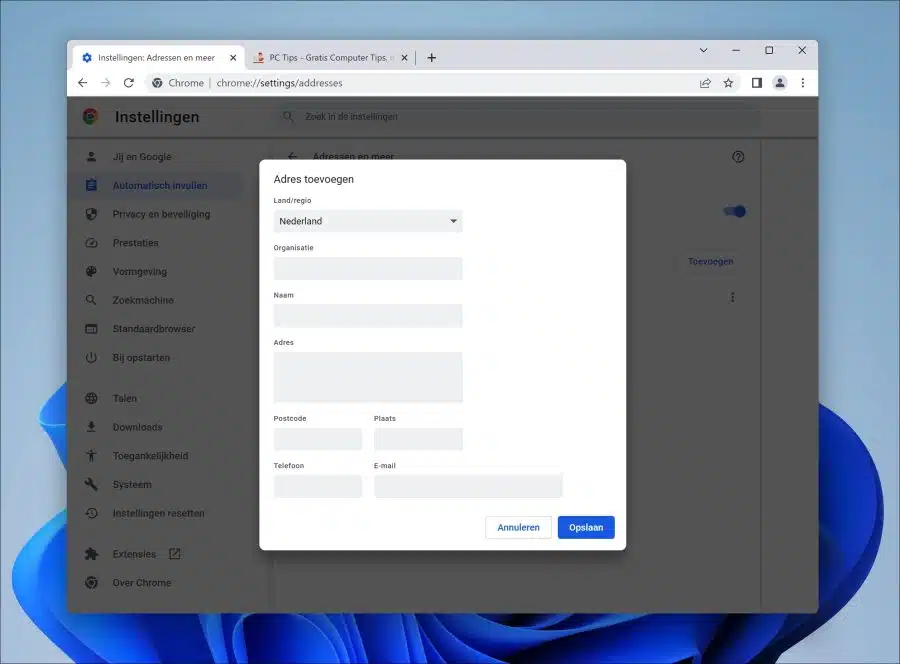900x664 pixels.
Task: Click the Toegankelijkheid person icon
Action: tap(91, 456)
